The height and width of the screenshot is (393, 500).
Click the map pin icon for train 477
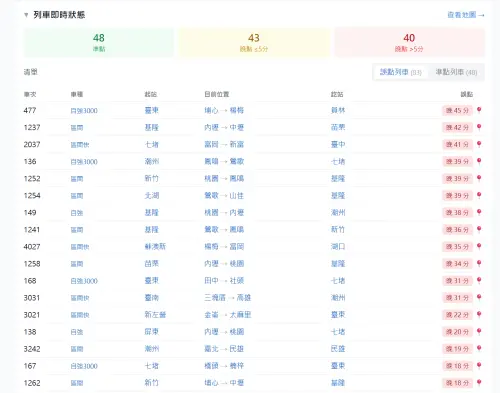[x=479, y=110]
